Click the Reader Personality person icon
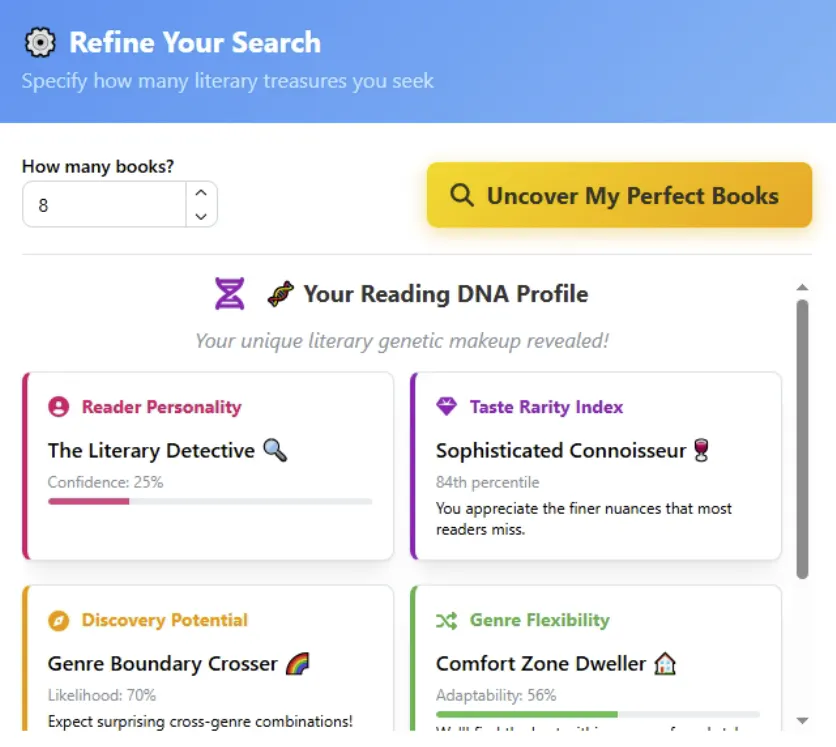 tap(59, 407)
